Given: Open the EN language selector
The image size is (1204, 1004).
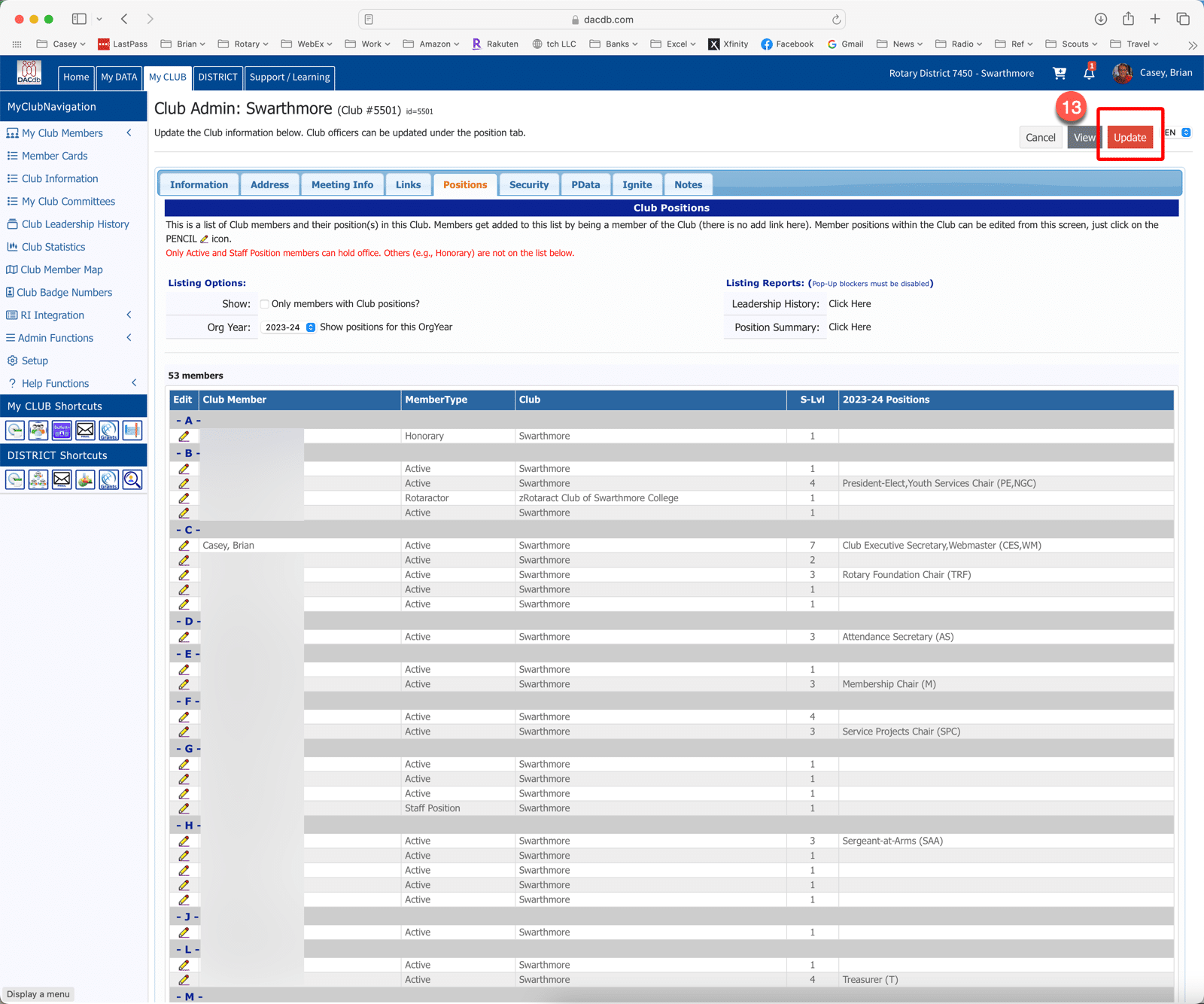Looking at the screenshot, I should pos(1177,132).
